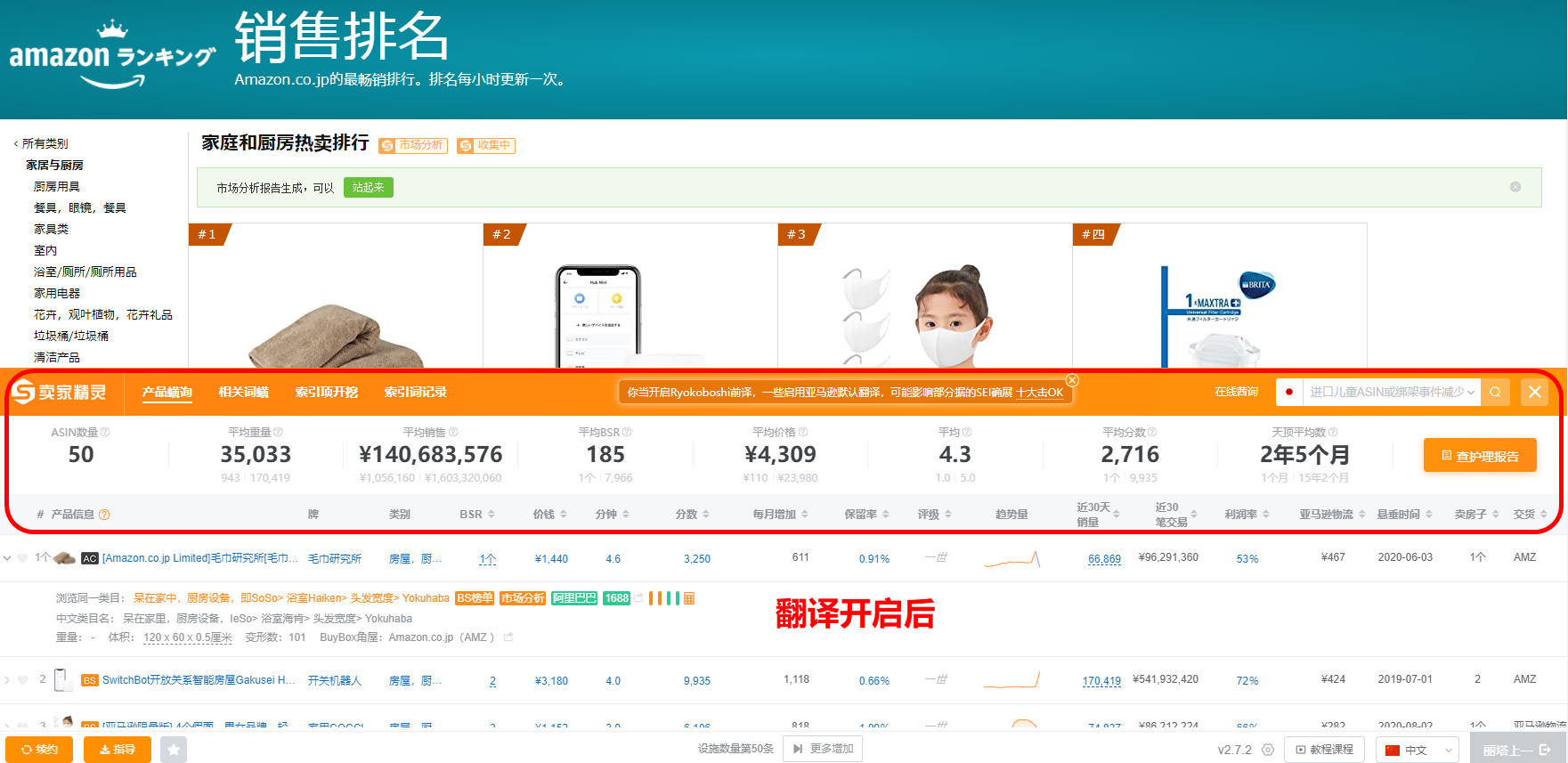
Task: Click the help icon next to 平均BSR
Action: pos(627,432)
